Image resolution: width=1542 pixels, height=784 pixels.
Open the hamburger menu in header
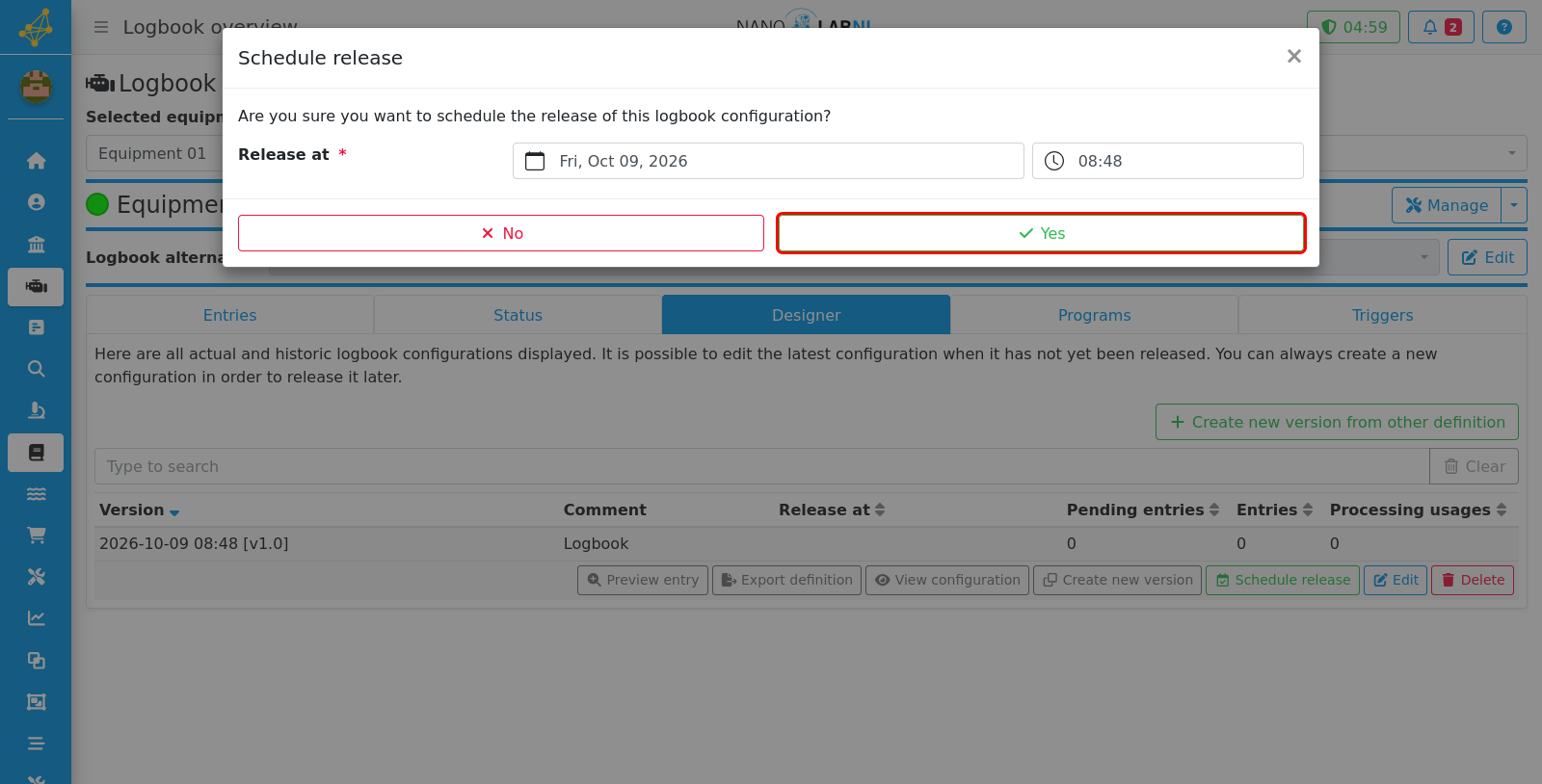(101, 27)
